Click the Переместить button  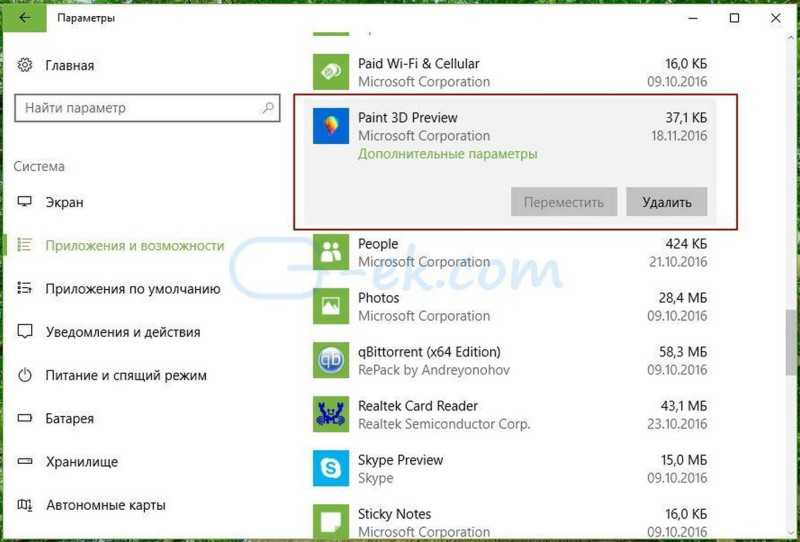click(564, 202)
